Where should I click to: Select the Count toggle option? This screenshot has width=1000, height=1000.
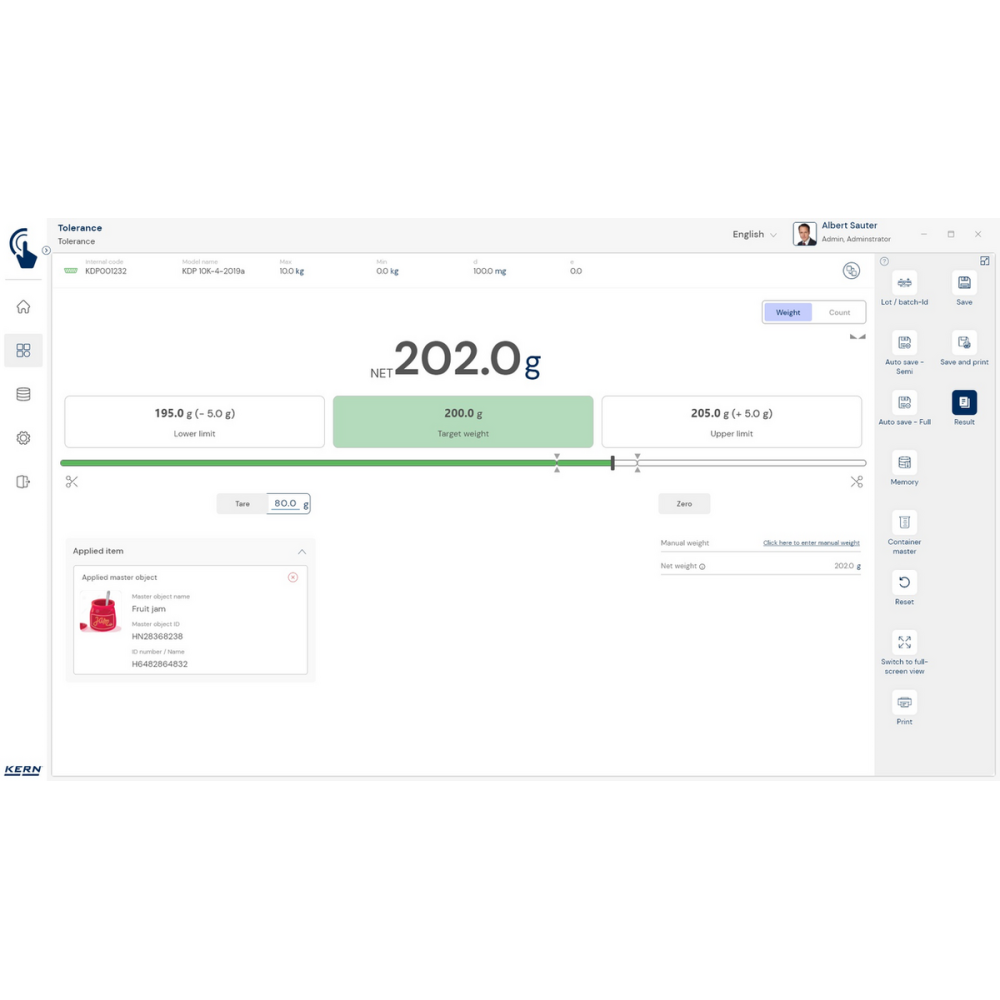(839, 312)
